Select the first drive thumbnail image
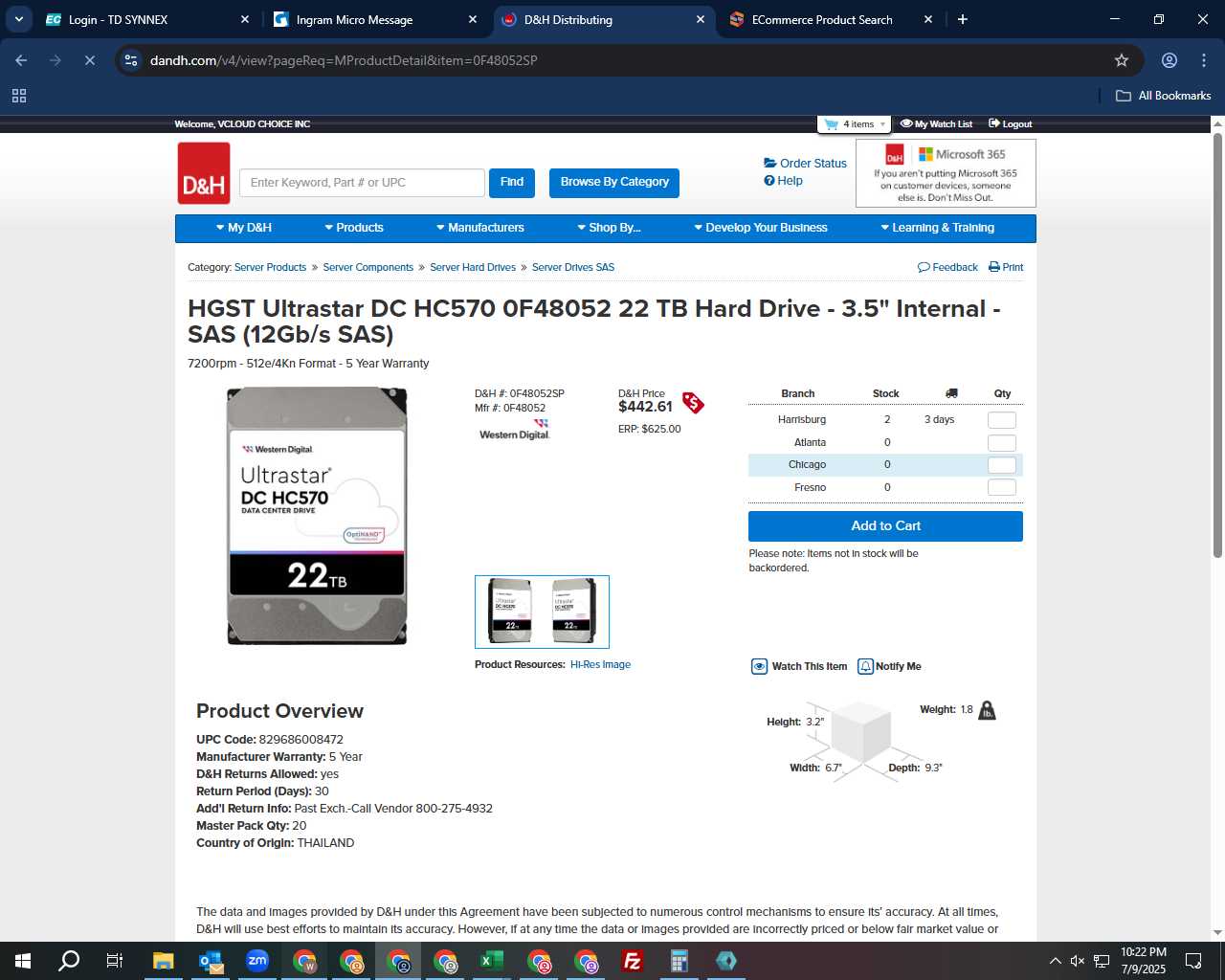Image resolution: width=1225 pixels, height=980 pixels. pyautogui.click(x=511, y=611)
